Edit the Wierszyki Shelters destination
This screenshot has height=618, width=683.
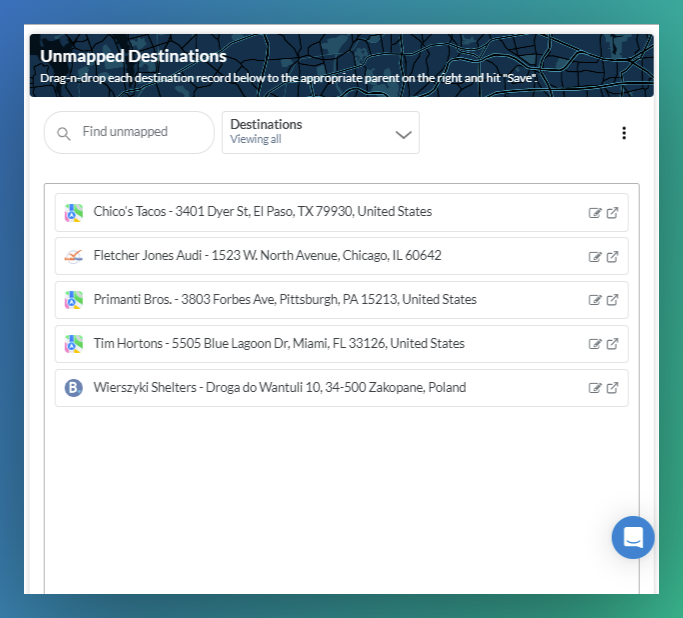(x=595, y=388)
